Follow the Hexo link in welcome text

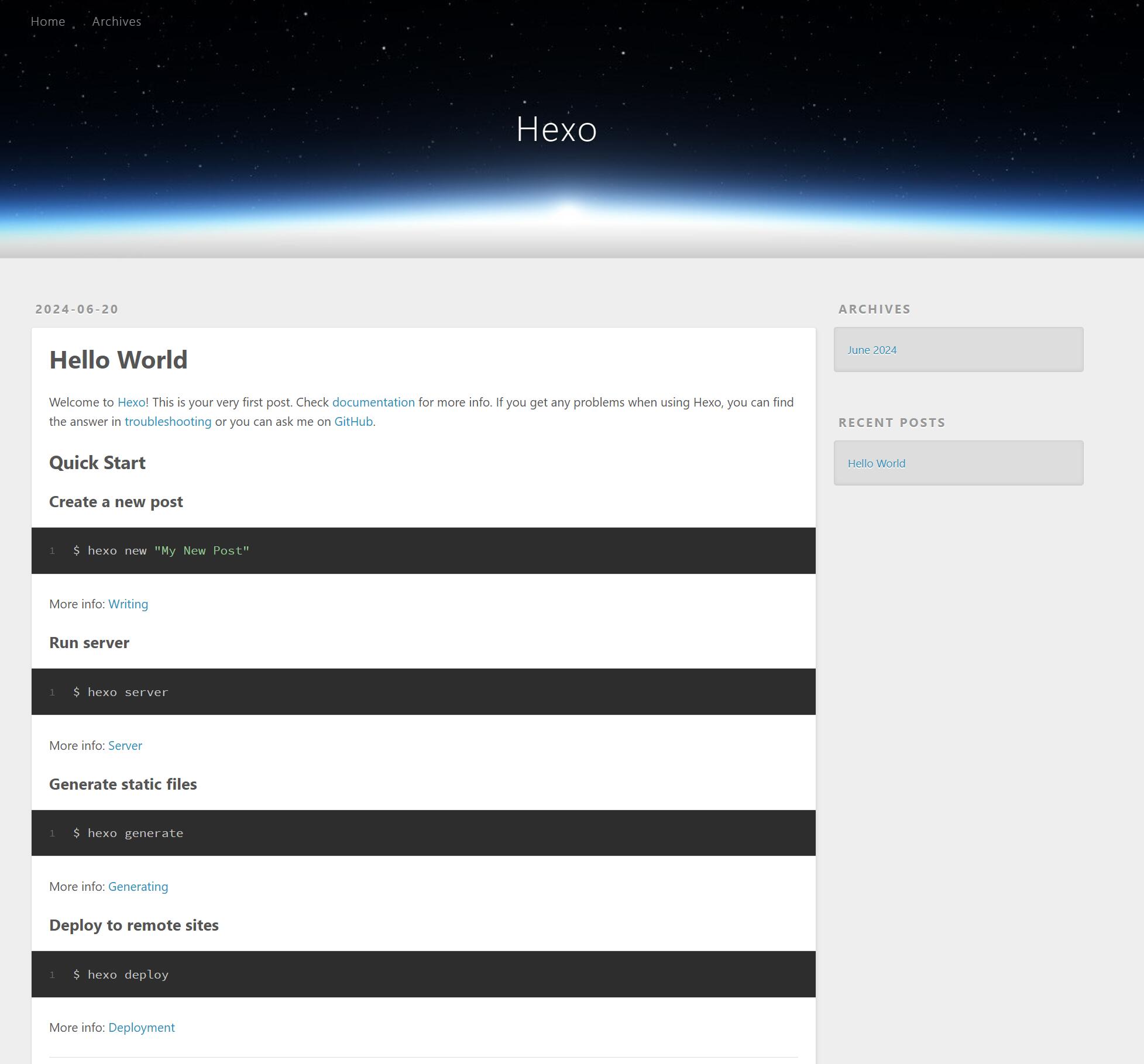pos(131,402)
